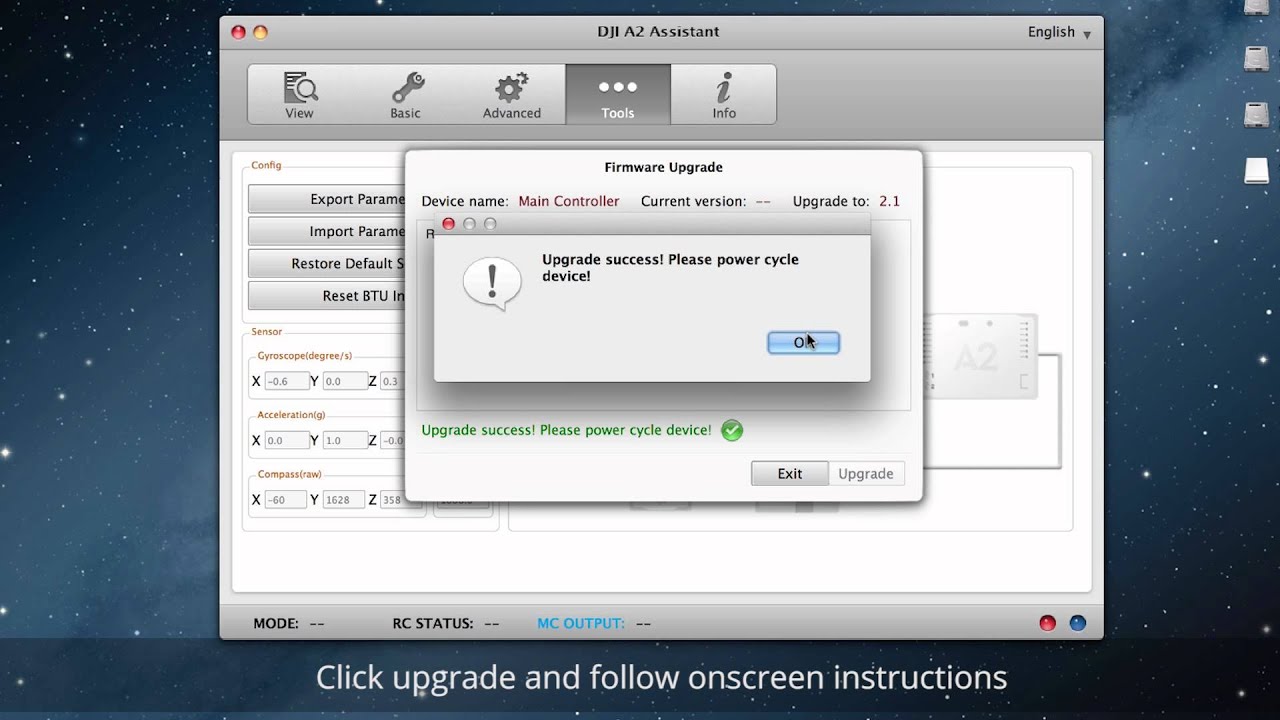The height and width of the screenshot is (720, 1280).
Task: Click the 'Upgrade to: 2.1' version text
Action: click(846, 201)
